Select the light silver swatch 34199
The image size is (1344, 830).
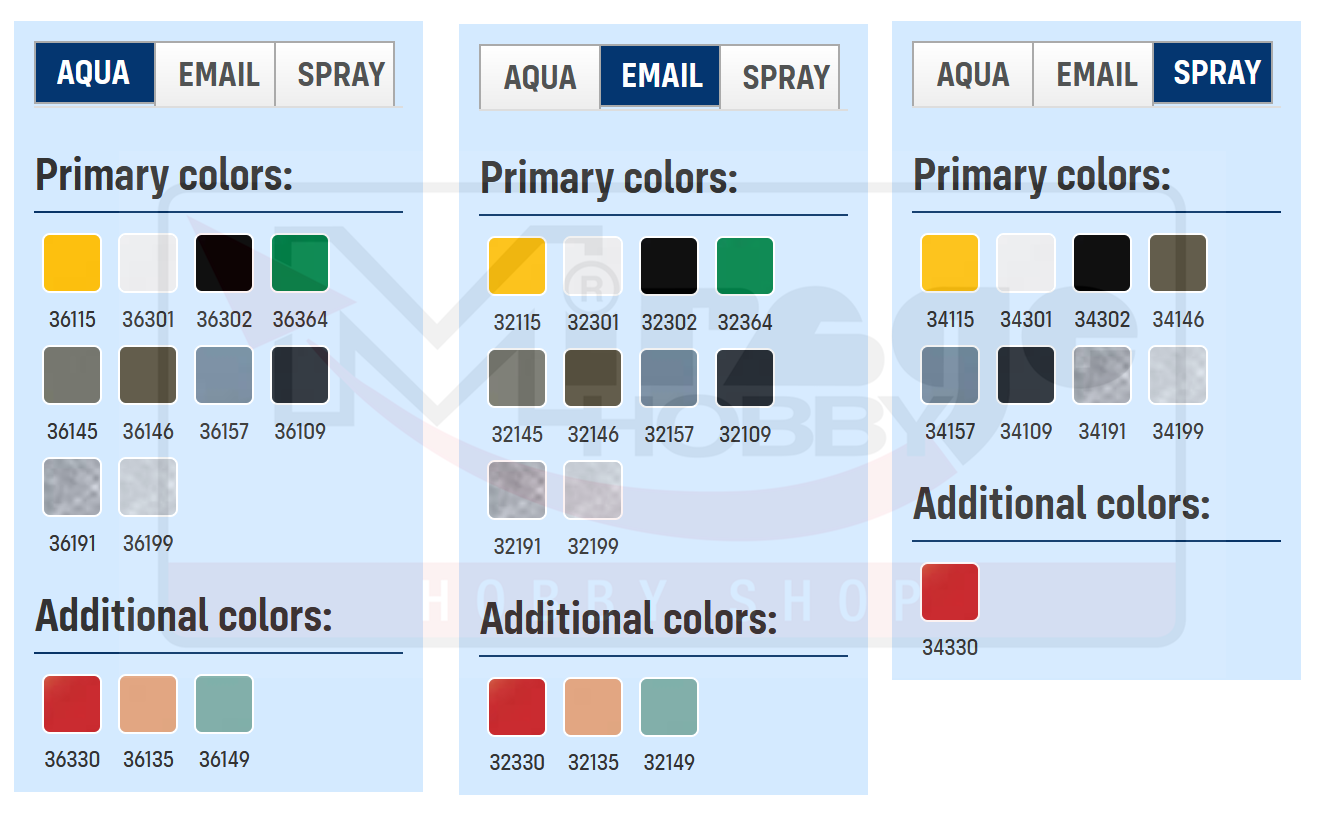pyautogui.click(x=1178, y=375)
